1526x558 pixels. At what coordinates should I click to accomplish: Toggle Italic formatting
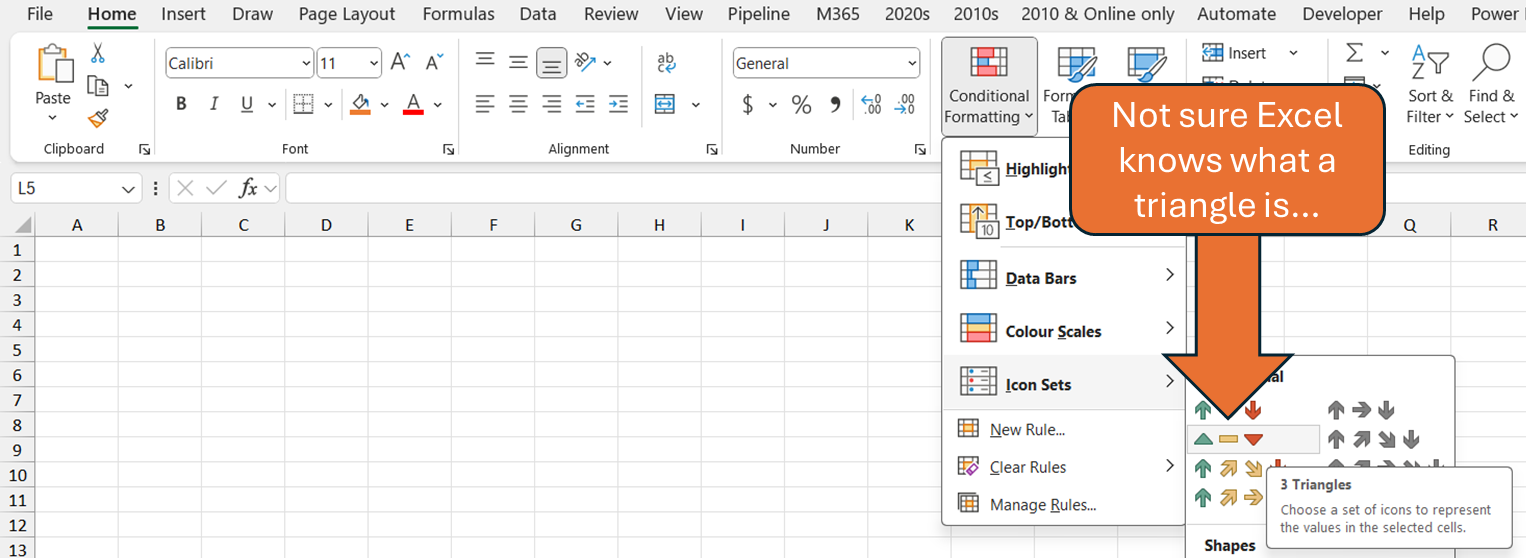click(213, 104)
